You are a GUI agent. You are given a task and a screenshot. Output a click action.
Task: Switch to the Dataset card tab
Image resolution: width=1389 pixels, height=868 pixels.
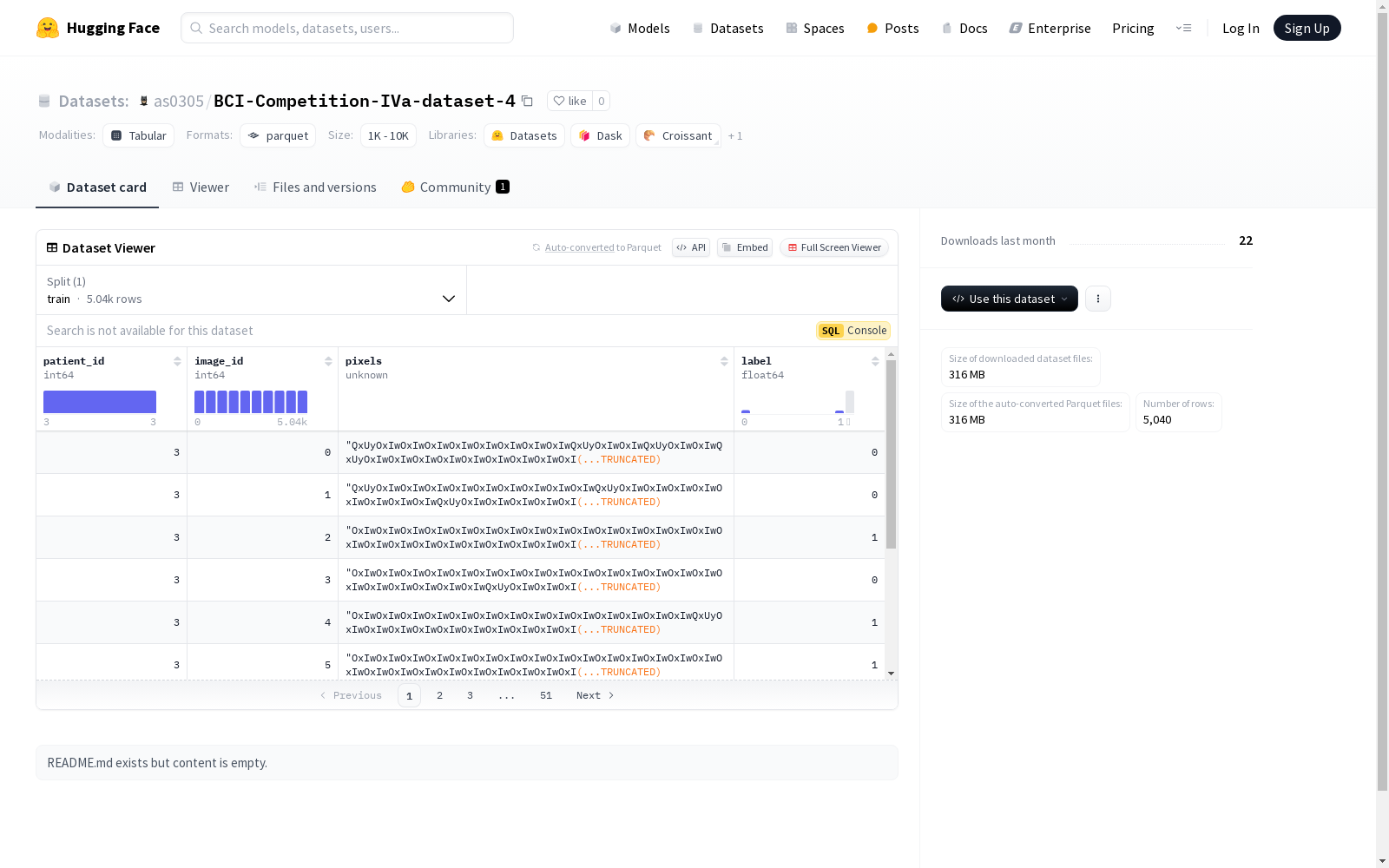coord(97,187)
